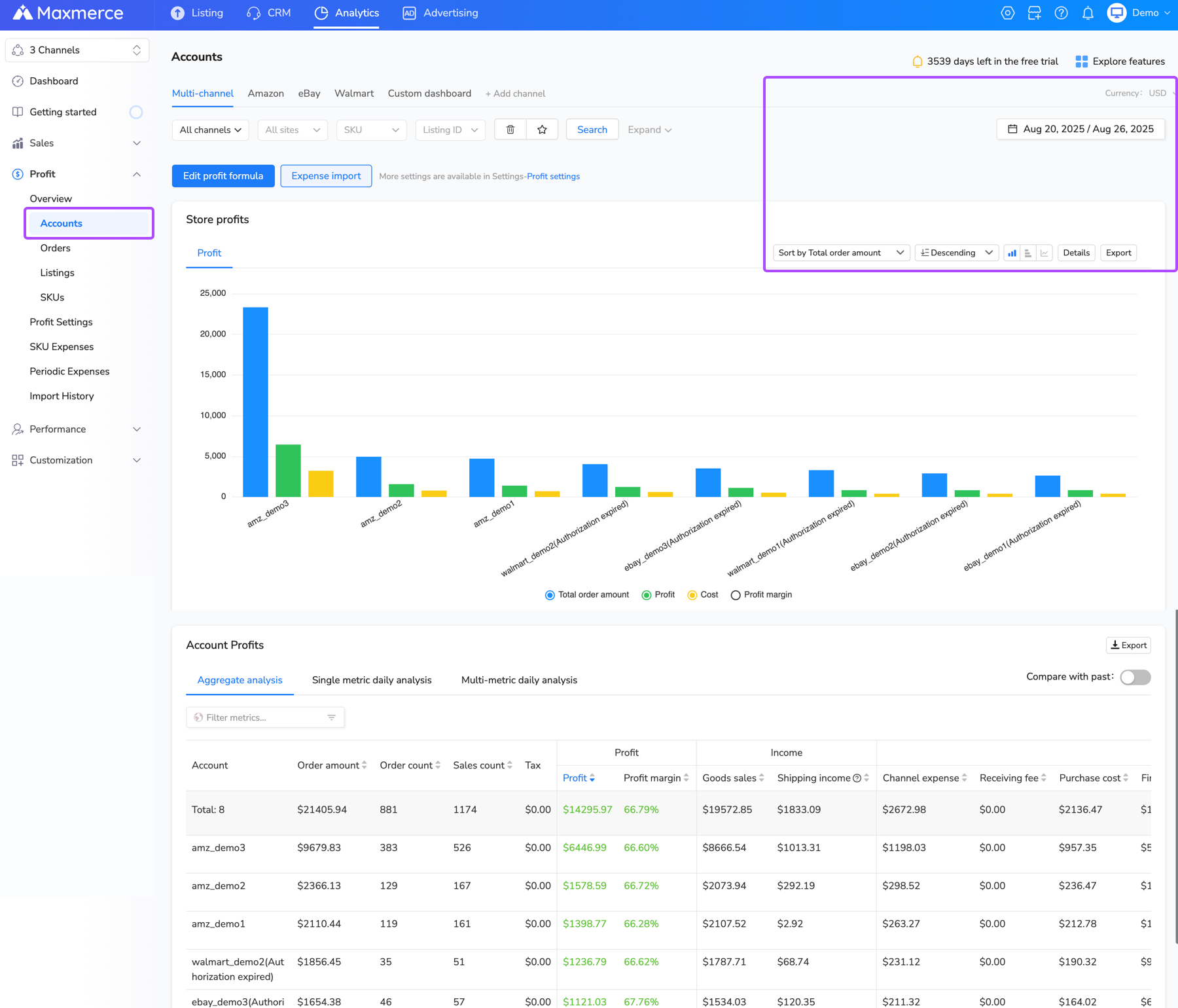Click the Demo account avatar
Screen dimensions: 1178x1008
point(1116,13)
